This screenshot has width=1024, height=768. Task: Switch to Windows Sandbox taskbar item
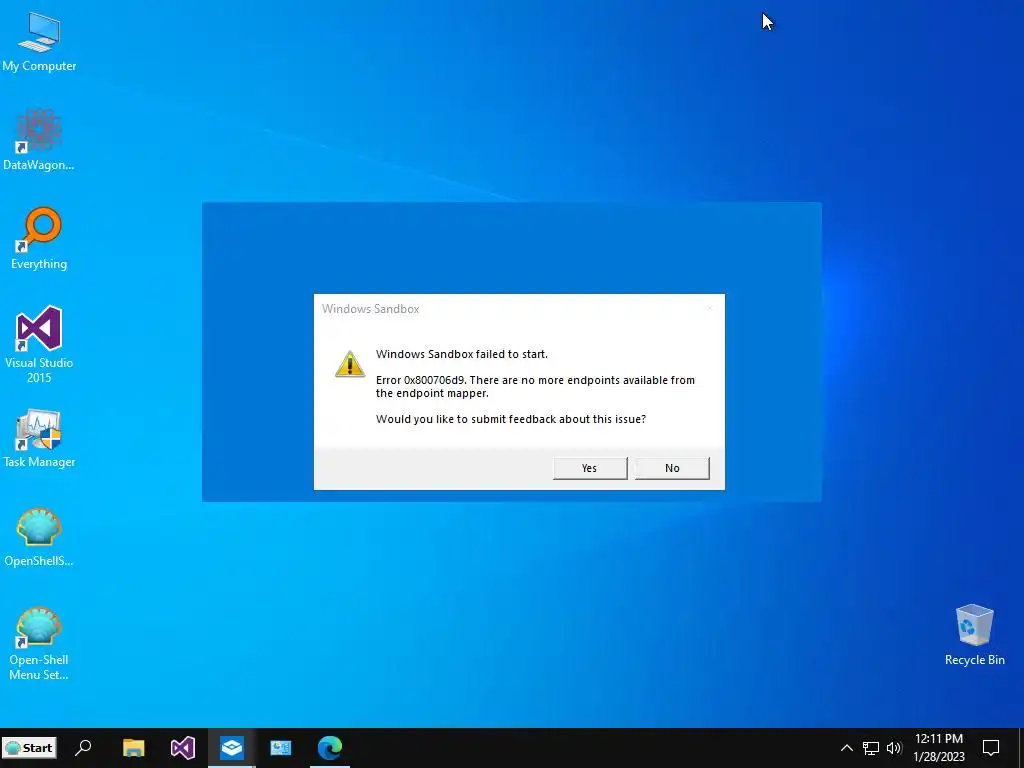pos(232,748)
